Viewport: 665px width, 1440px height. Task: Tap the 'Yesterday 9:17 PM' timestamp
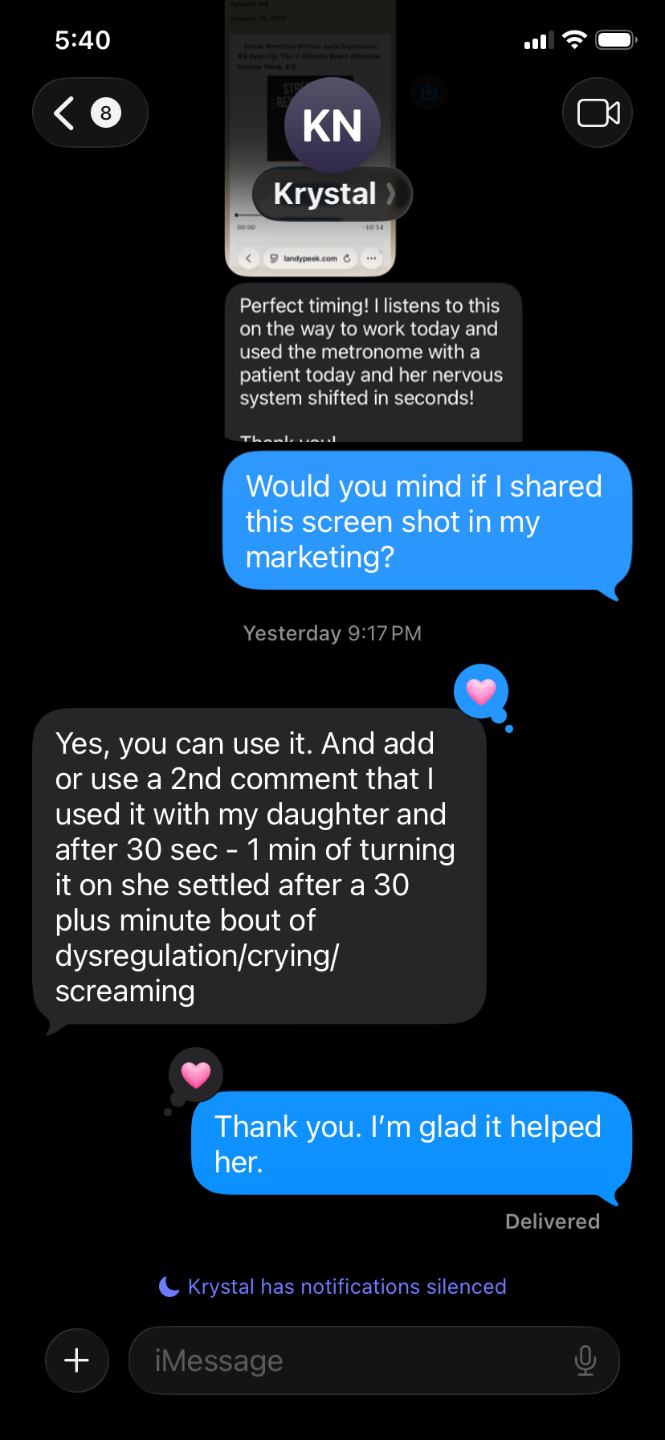[332, 633]
